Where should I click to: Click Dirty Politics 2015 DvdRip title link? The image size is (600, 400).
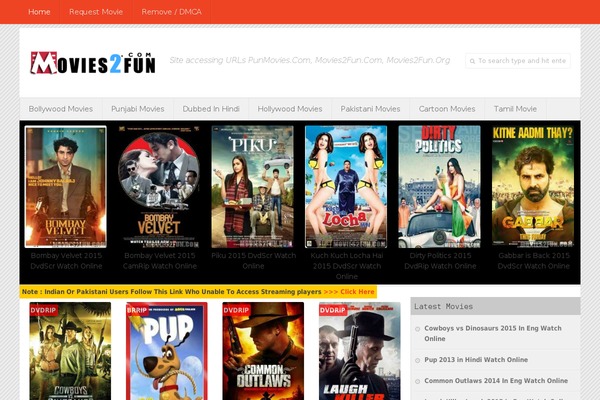[x=440, y=261]
